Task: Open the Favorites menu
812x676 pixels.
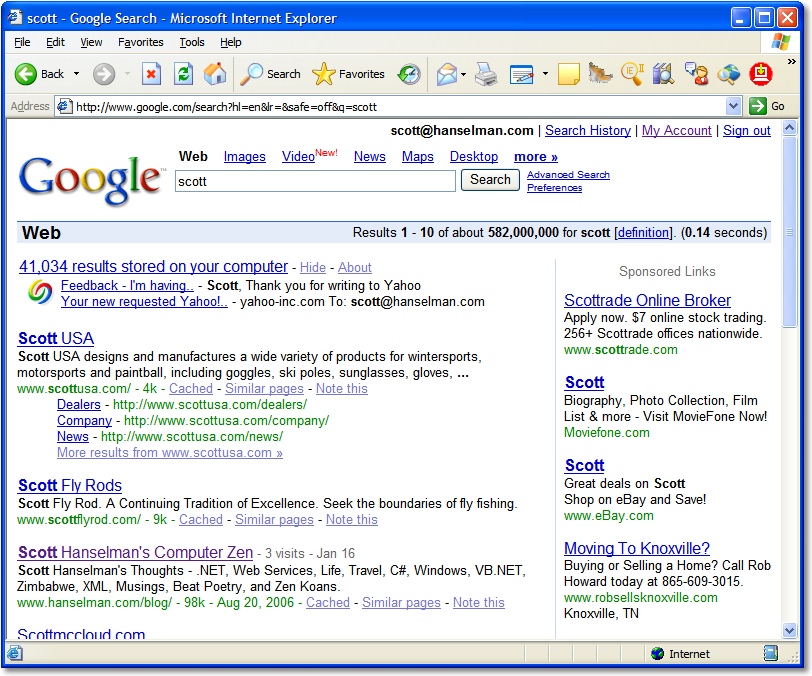Action: pos(140,42)
